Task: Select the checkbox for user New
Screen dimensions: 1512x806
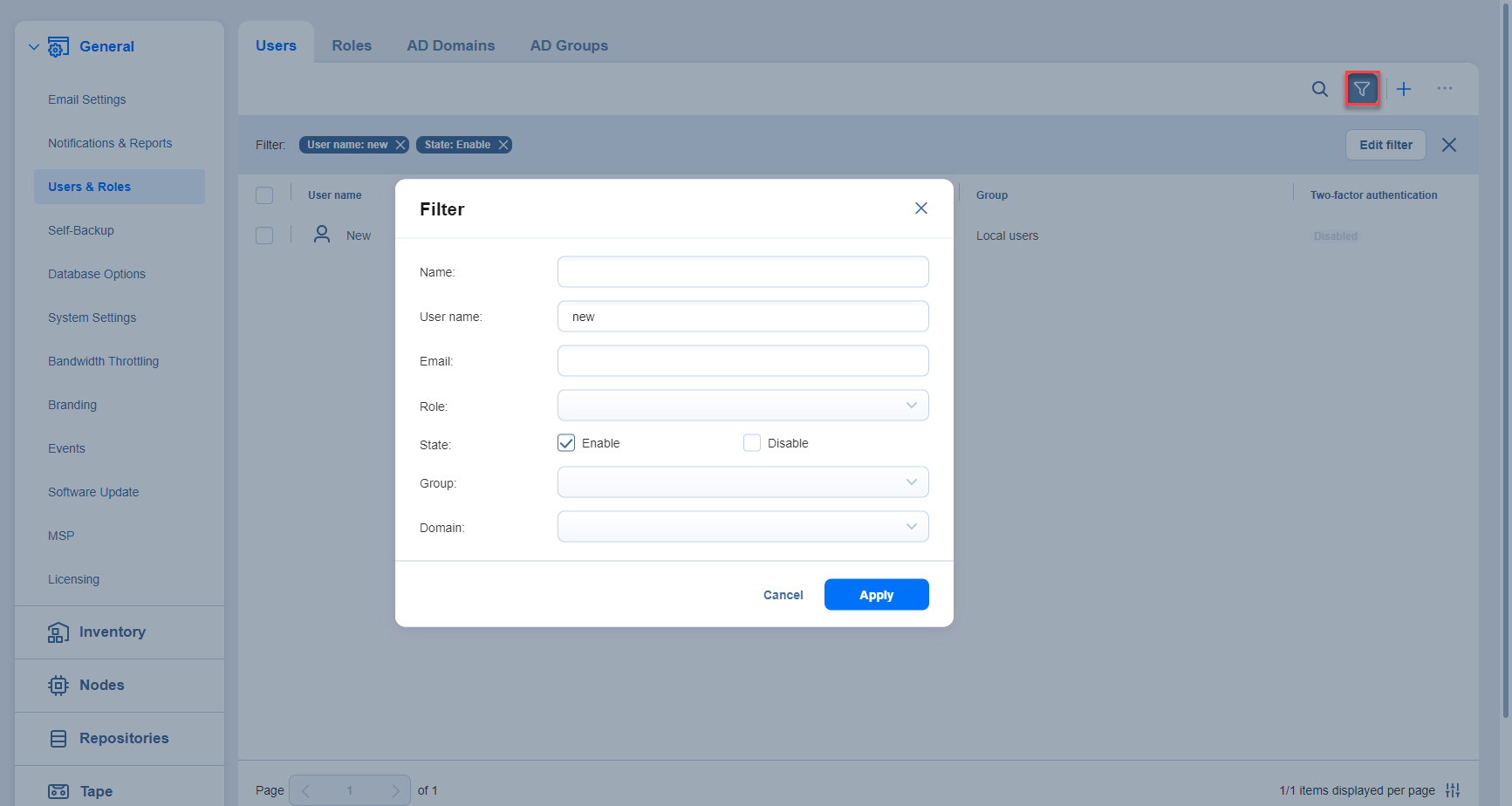Action: (264, 236)
